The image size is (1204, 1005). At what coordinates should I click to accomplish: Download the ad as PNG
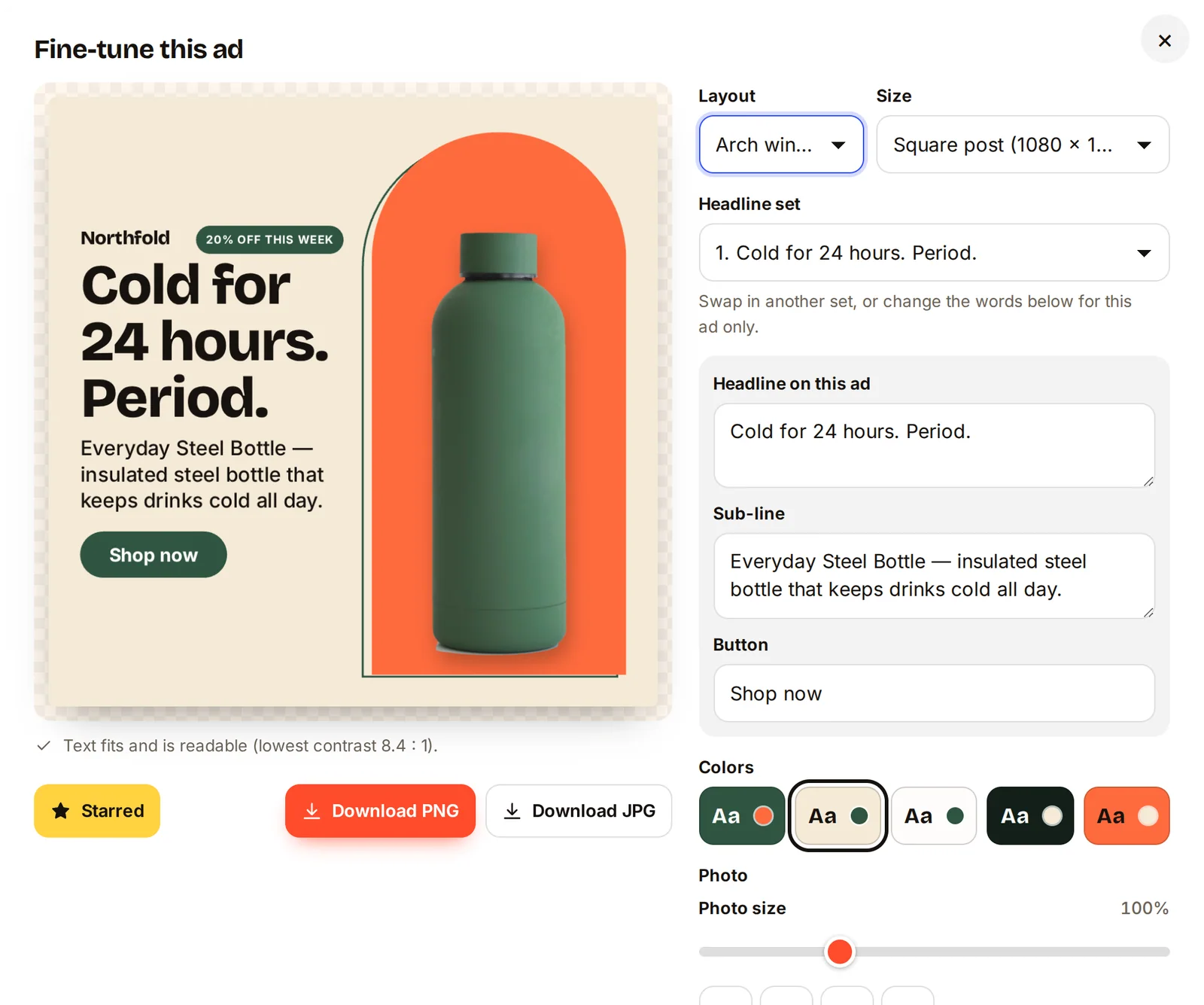tap(380, 811)
